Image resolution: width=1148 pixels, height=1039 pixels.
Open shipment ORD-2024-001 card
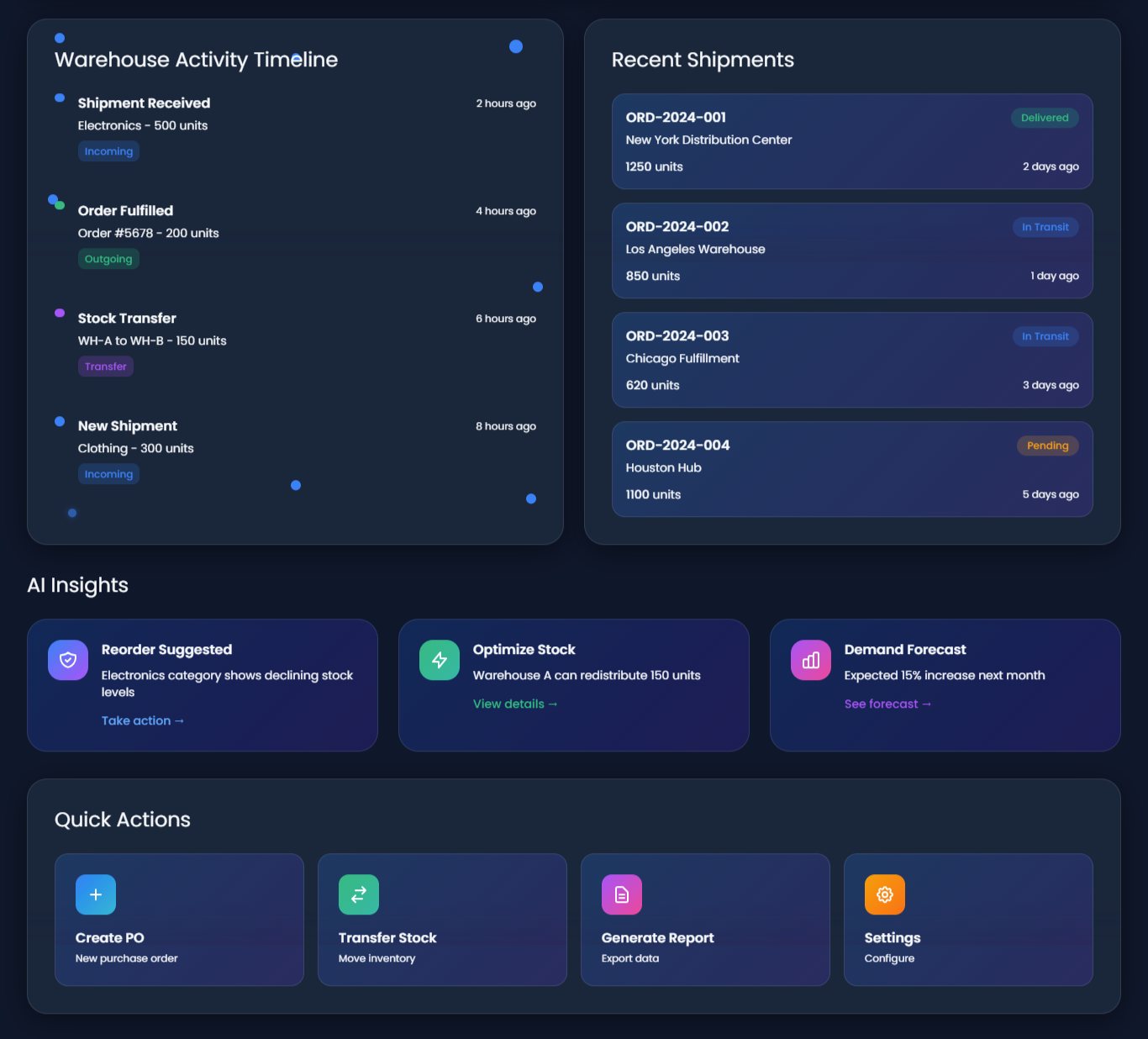(x=852, y=141)
